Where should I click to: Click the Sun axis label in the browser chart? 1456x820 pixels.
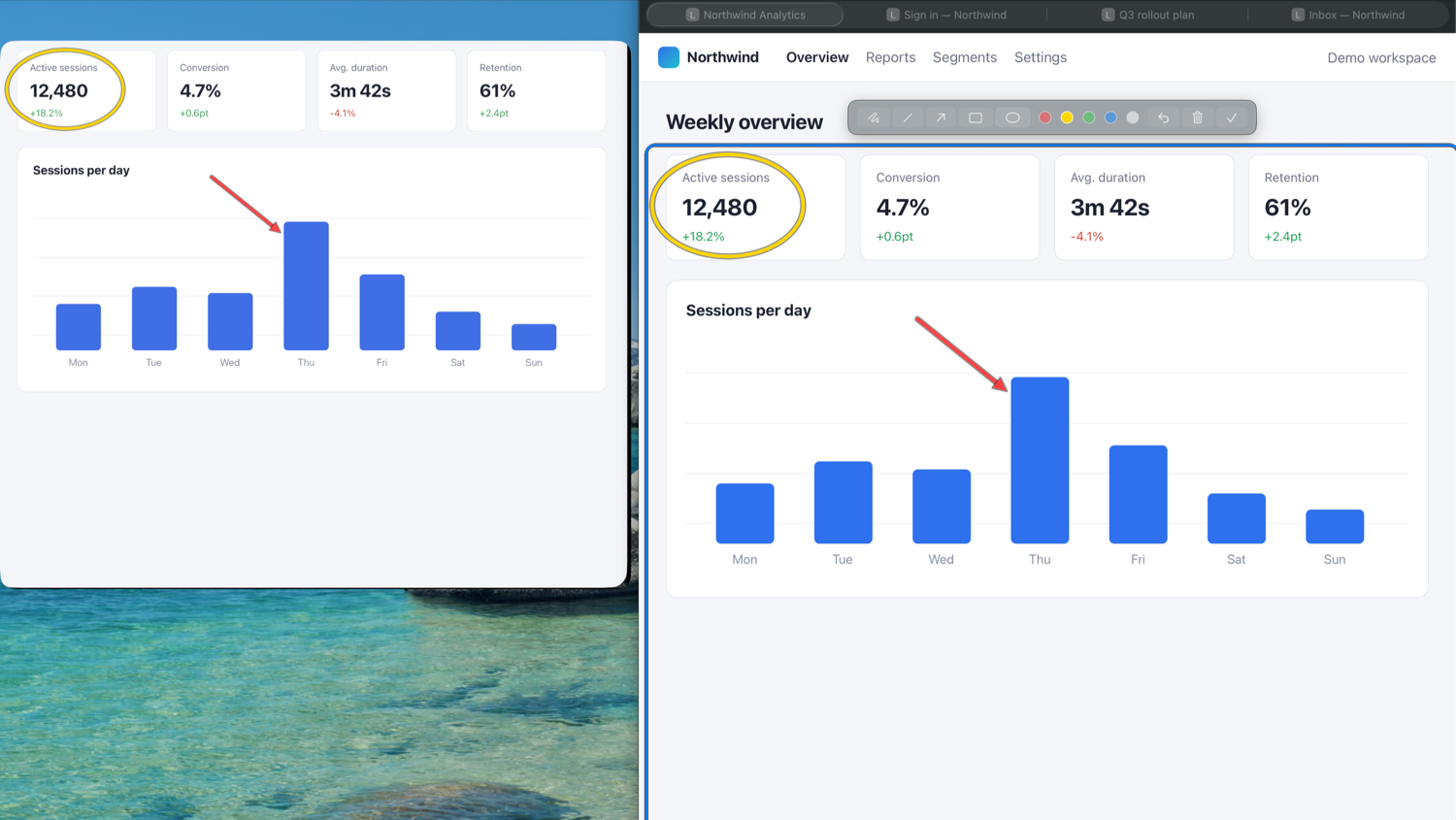[x=1335, y=560]
